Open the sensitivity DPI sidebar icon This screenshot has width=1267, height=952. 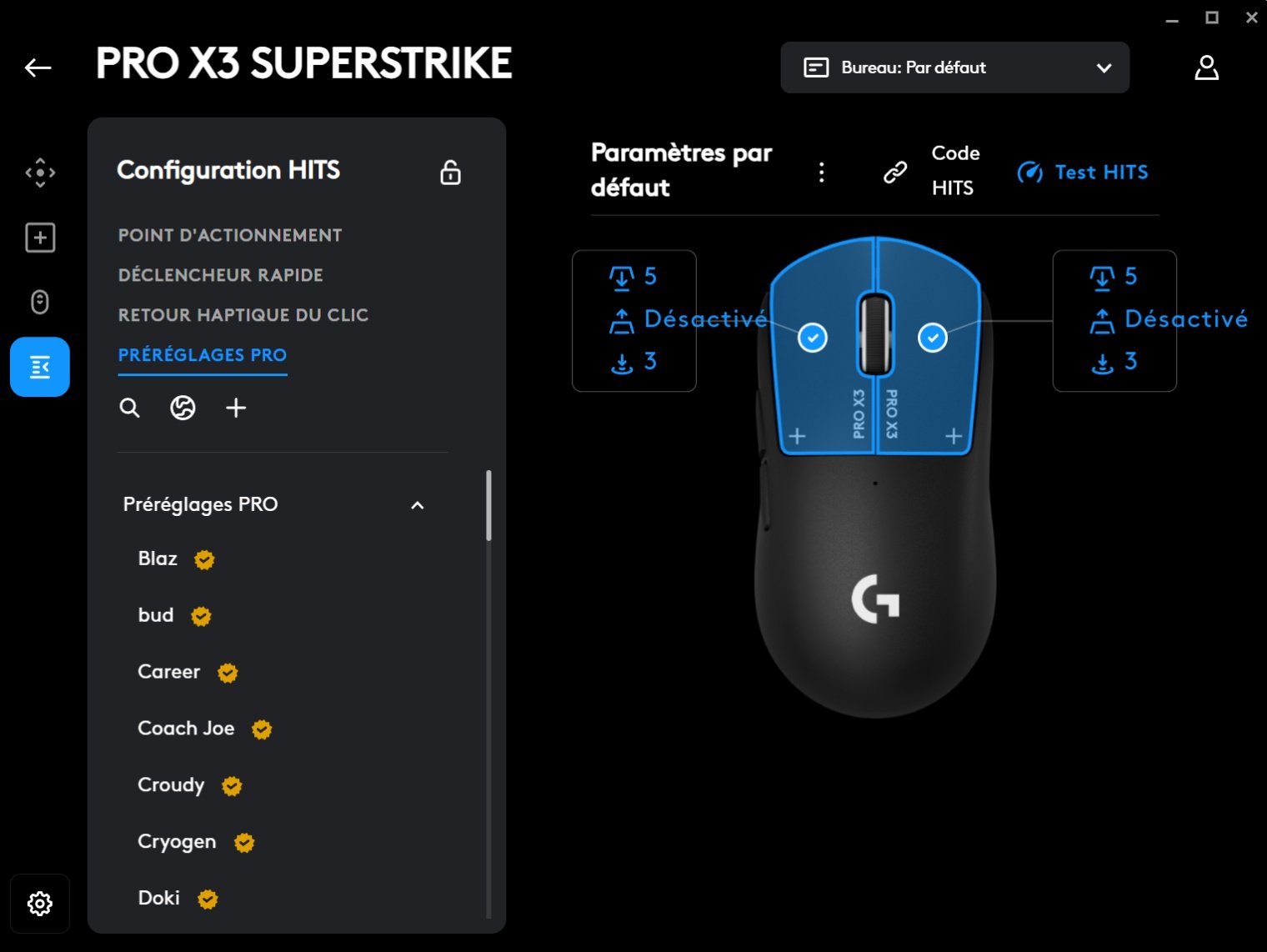tap(40, 173)
